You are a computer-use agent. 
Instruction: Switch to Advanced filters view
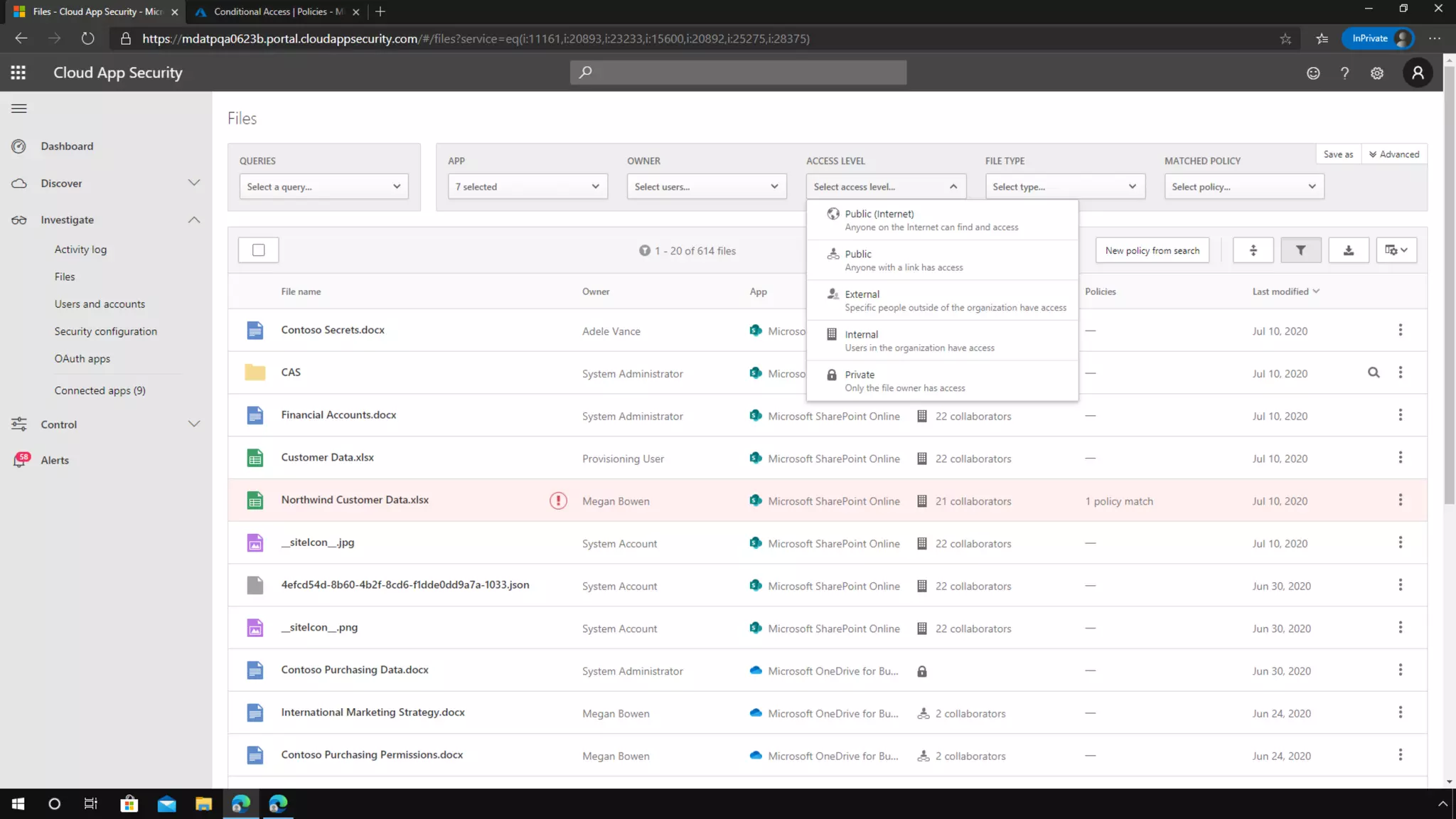1393,154
